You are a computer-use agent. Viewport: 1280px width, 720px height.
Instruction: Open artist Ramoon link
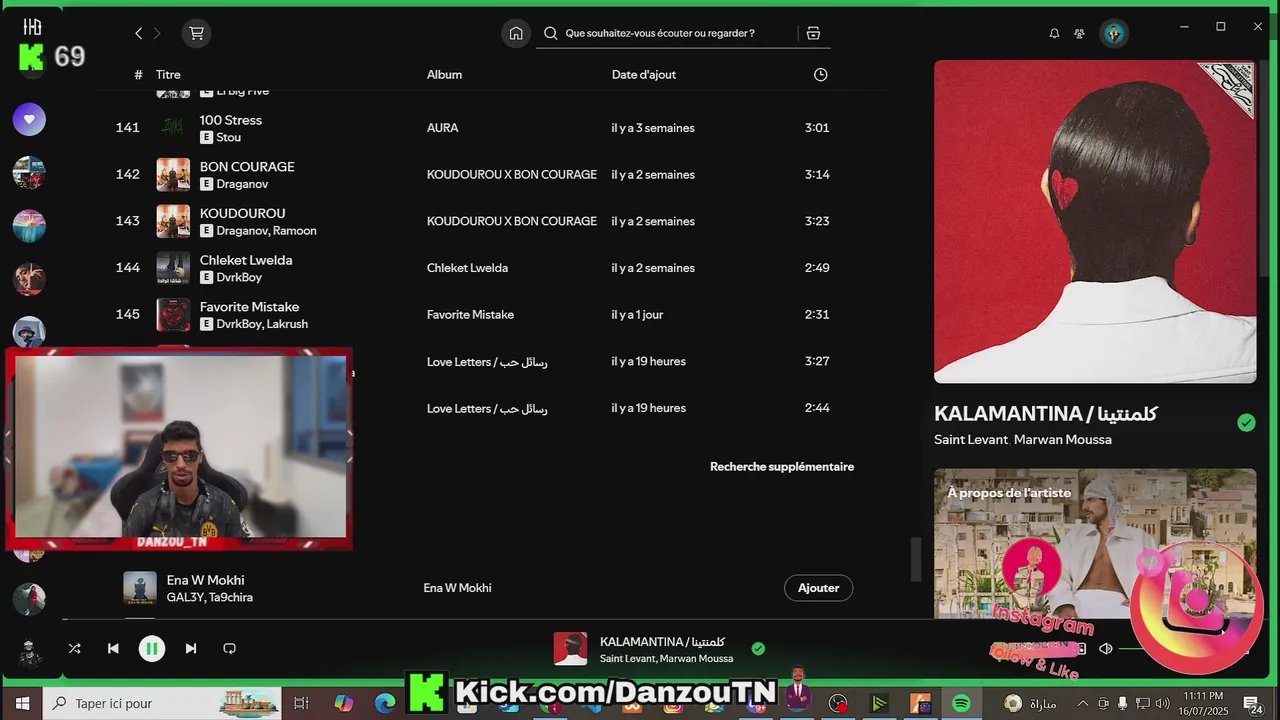click(295, 231)
